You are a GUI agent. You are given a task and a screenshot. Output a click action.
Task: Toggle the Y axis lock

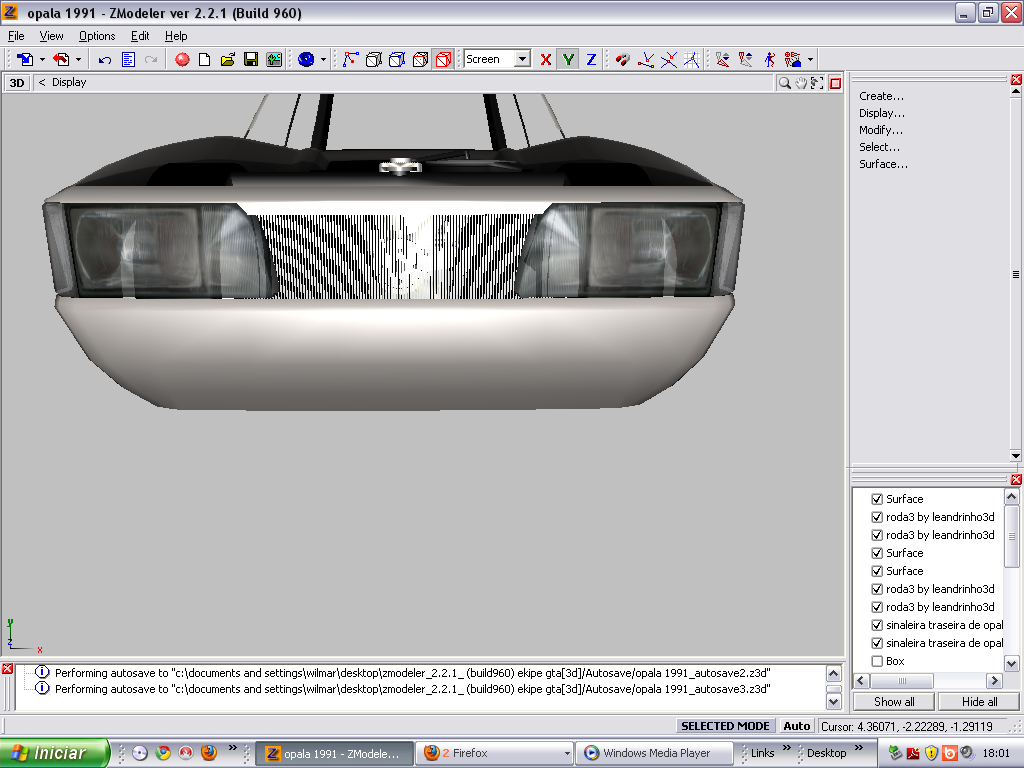tap(569, 59)
